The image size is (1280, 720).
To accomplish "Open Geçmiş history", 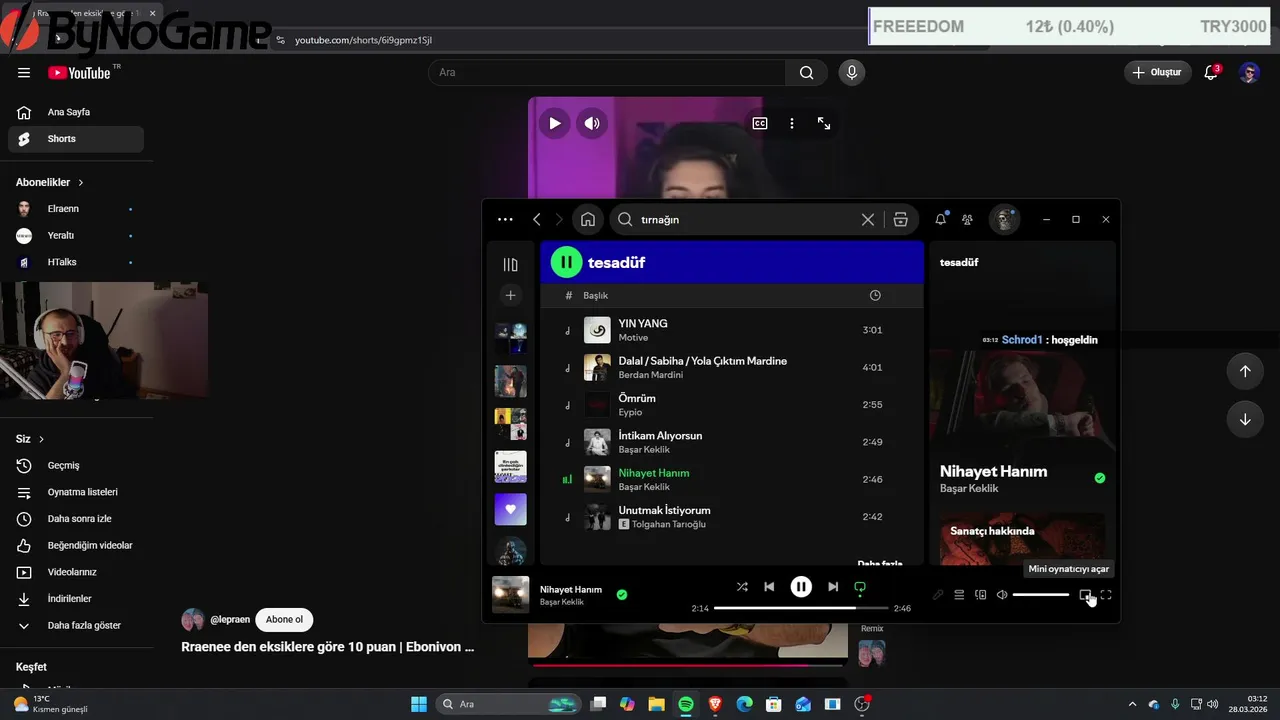I will pos(76,465).
